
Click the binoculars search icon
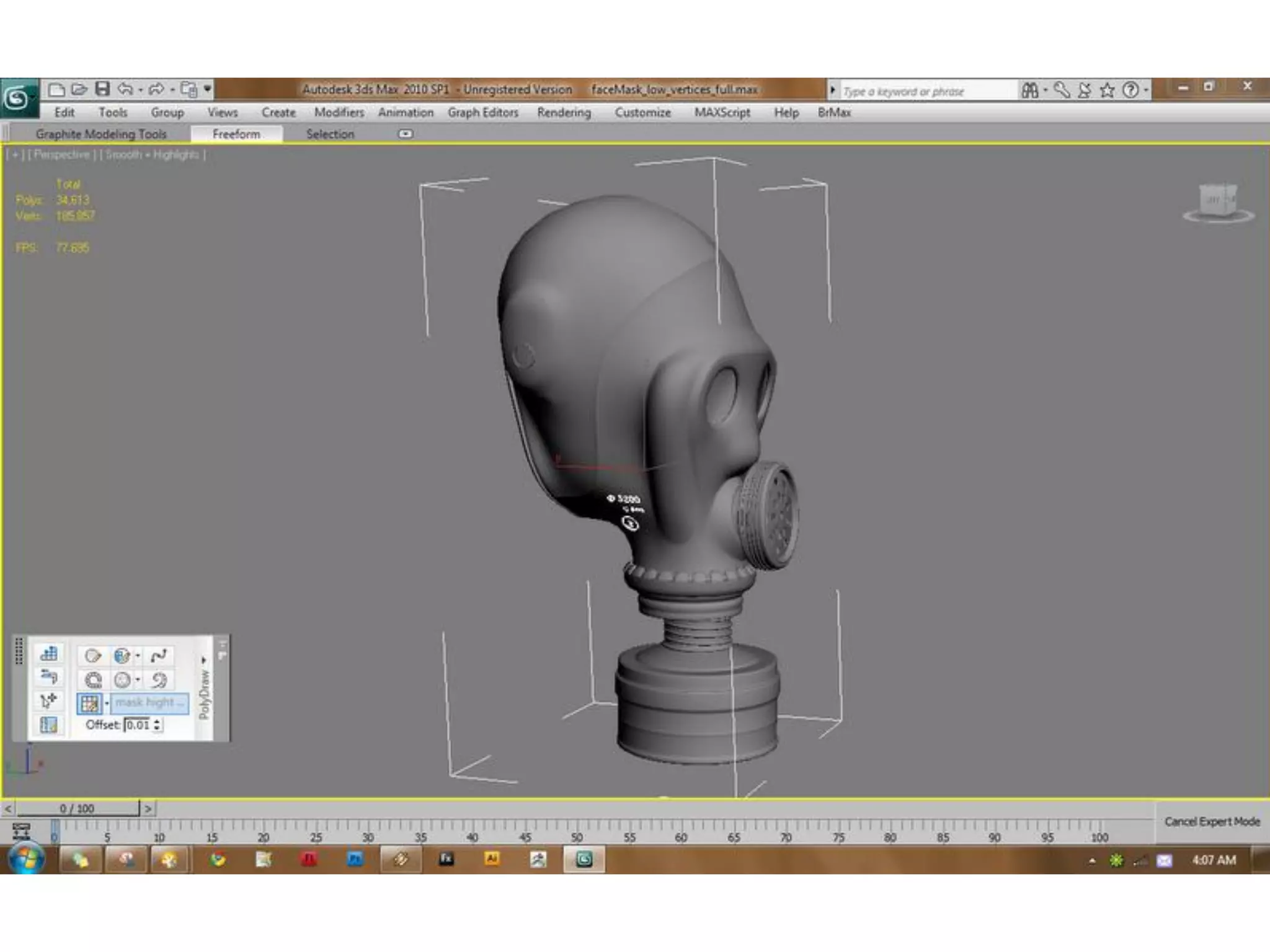click(1030, 91)
